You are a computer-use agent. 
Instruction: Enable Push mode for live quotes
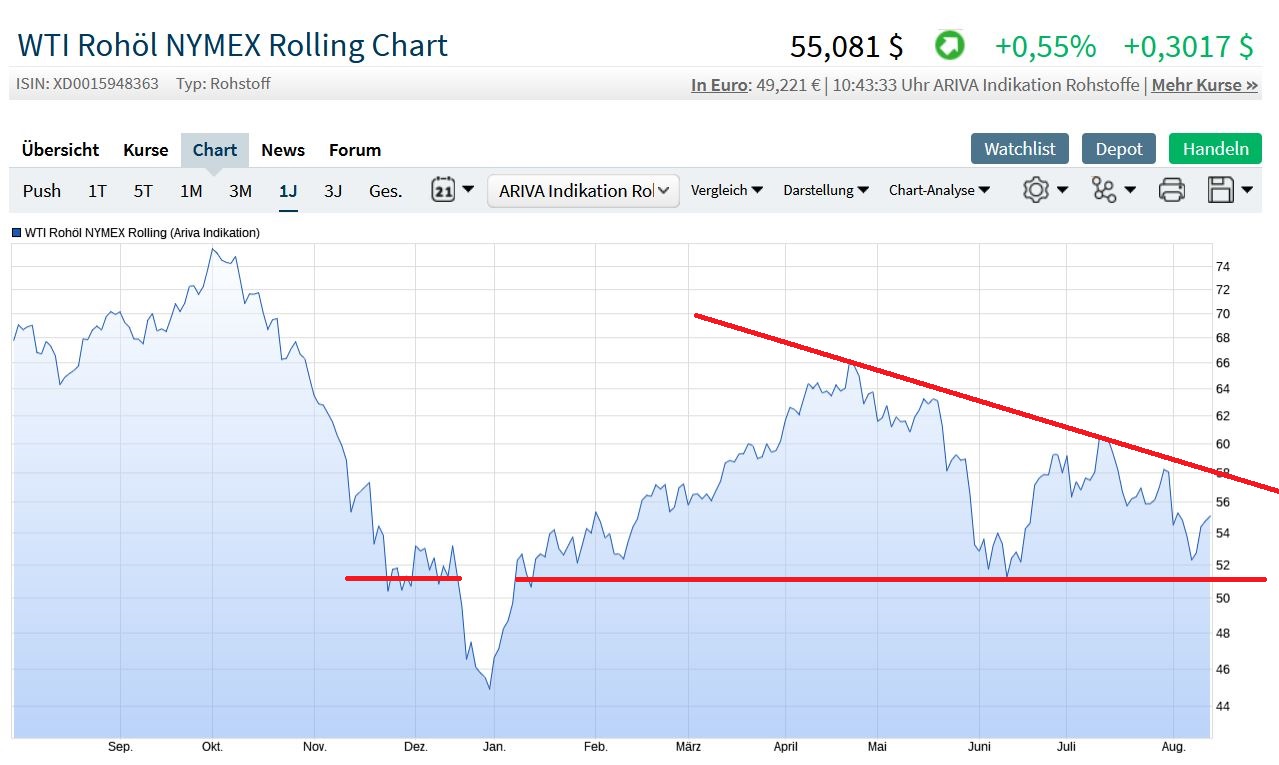click(41, 190)
